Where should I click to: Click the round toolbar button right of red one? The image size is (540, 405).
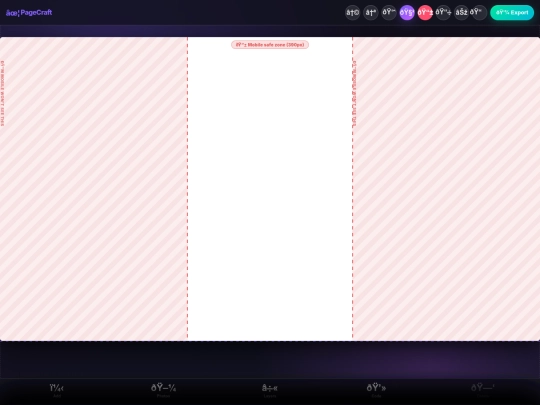pyautogui.click(x=443, y=13)
